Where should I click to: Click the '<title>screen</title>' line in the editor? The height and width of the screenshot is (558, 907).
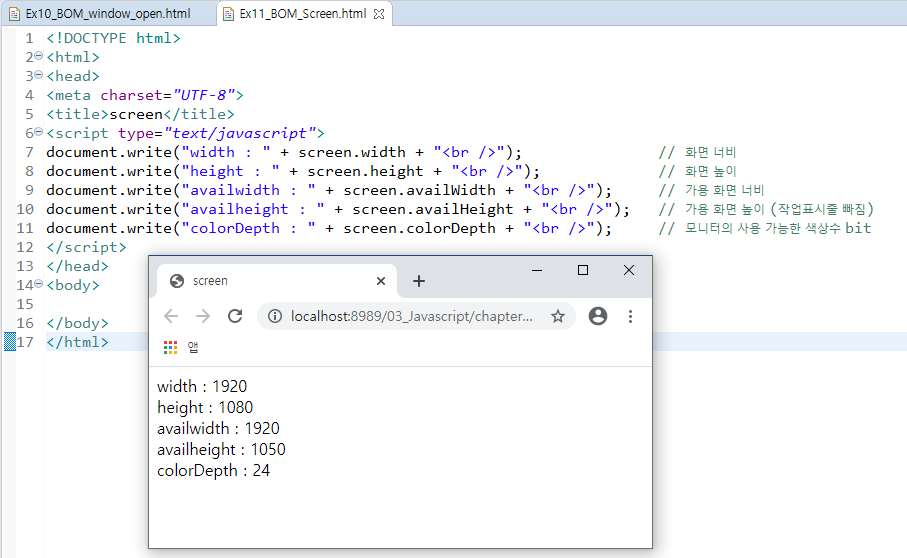tap(141, 114)
